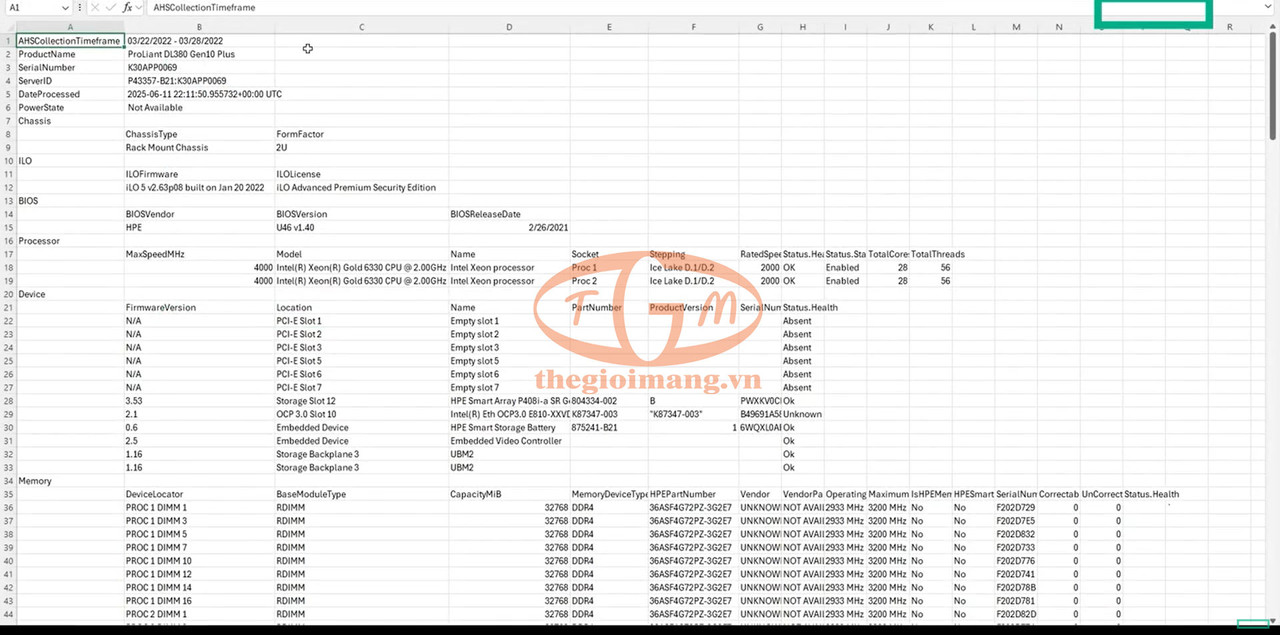Select row 16 header
The image size is (1280, 635).
pos(7,241)
